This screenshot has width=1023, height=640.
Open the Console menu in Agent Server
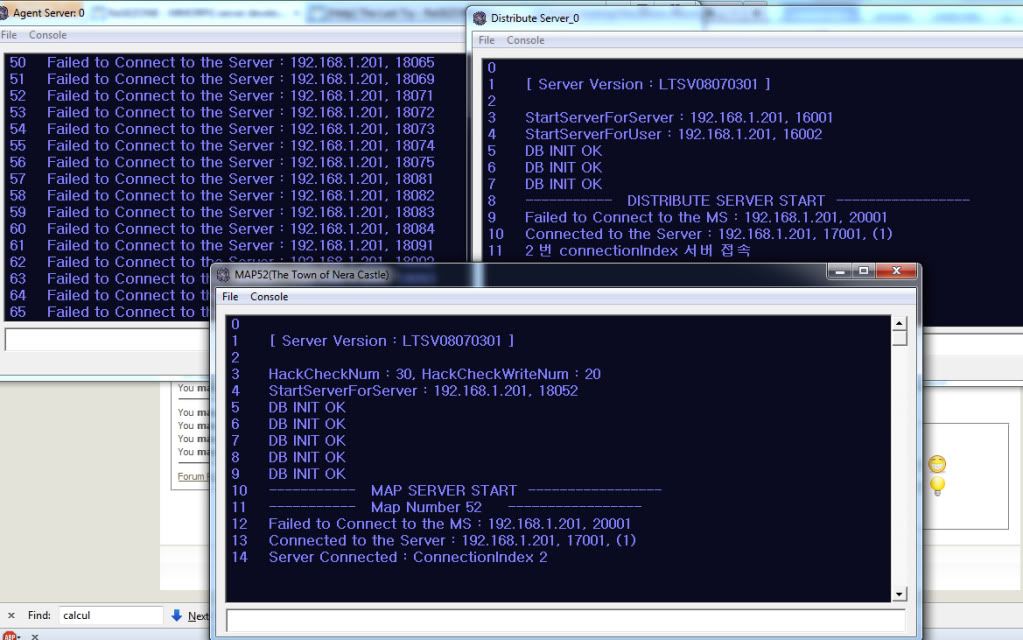47,35
